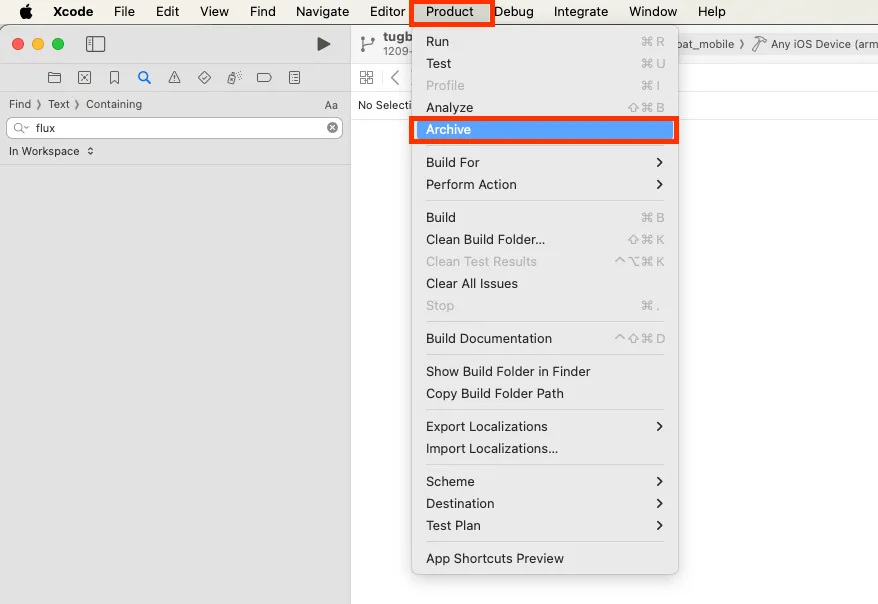Open the View menu
The width and height of the screenshot is (878, 604).
click(x=214, y=12)
